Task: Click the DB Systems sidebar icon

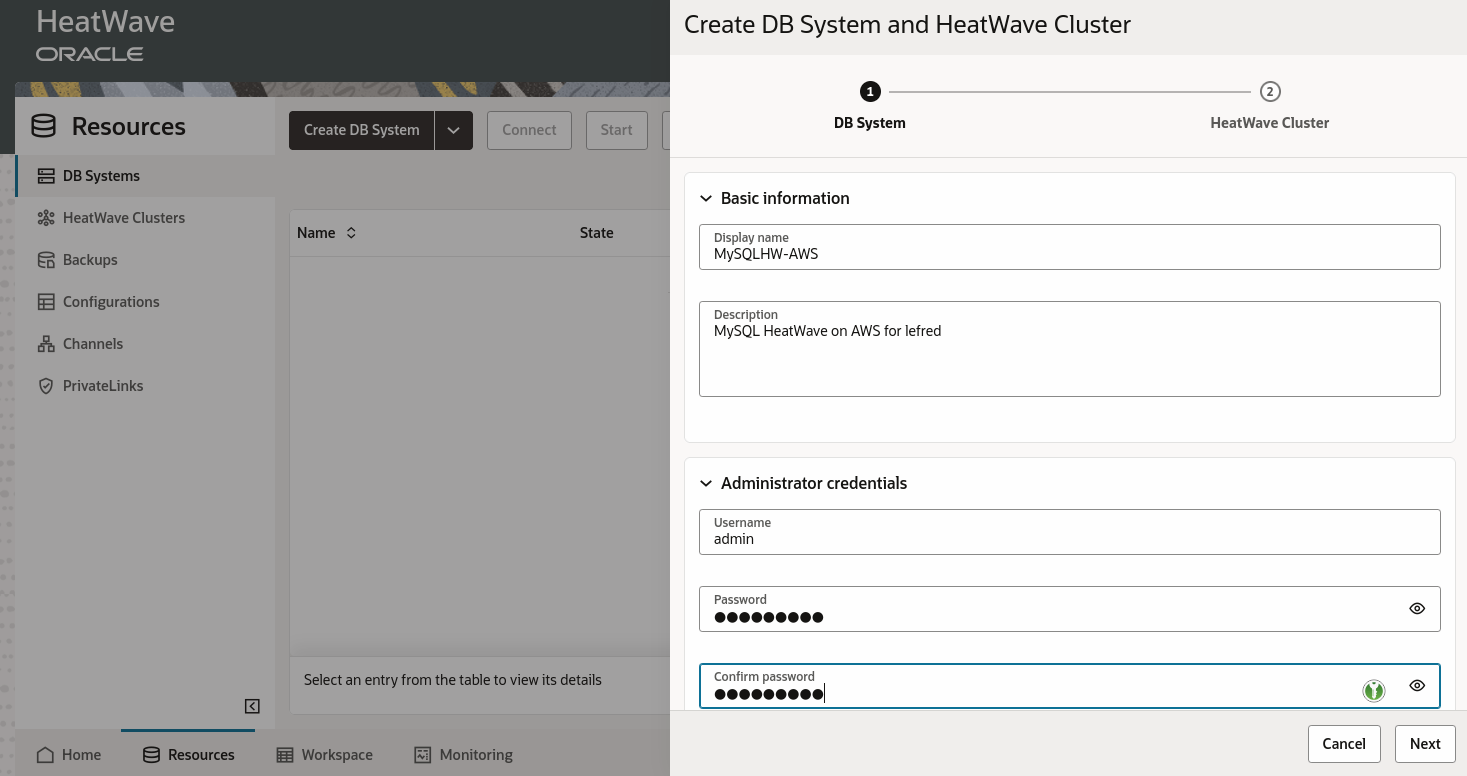Action: 45,176
